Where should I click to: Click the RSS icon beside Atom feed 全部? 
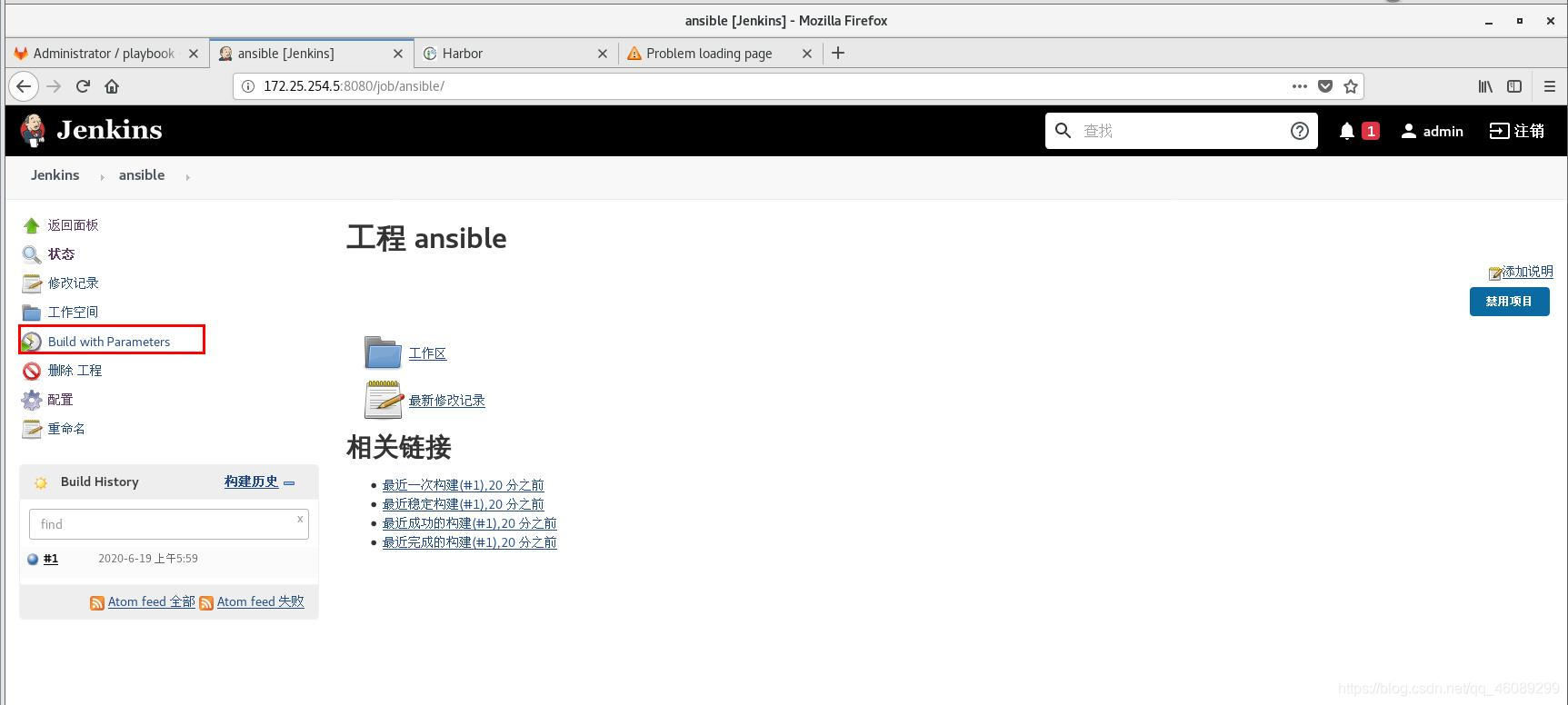tap(97, 603)
